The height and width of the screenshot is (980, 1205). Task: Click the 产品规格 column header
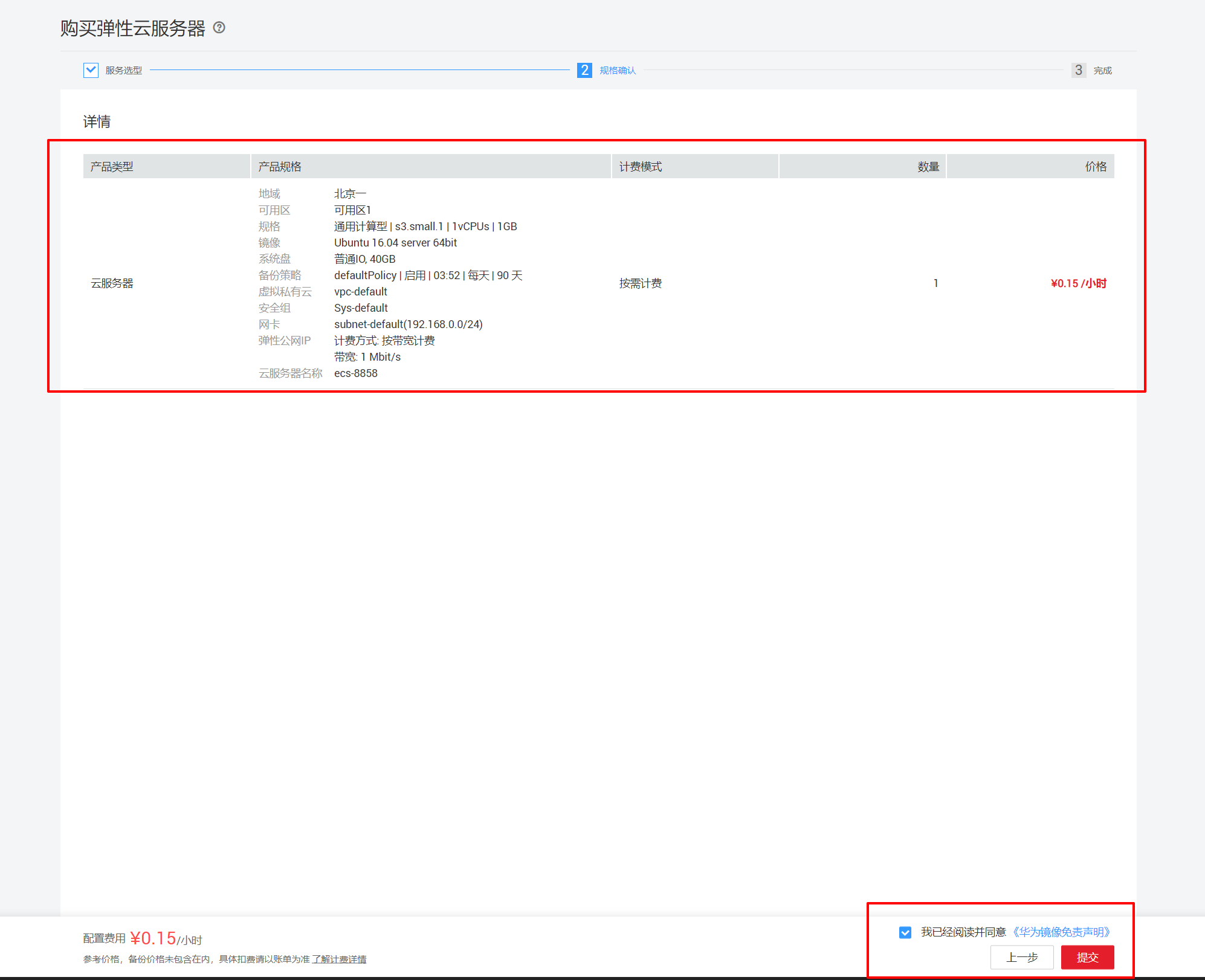[280, 167]
